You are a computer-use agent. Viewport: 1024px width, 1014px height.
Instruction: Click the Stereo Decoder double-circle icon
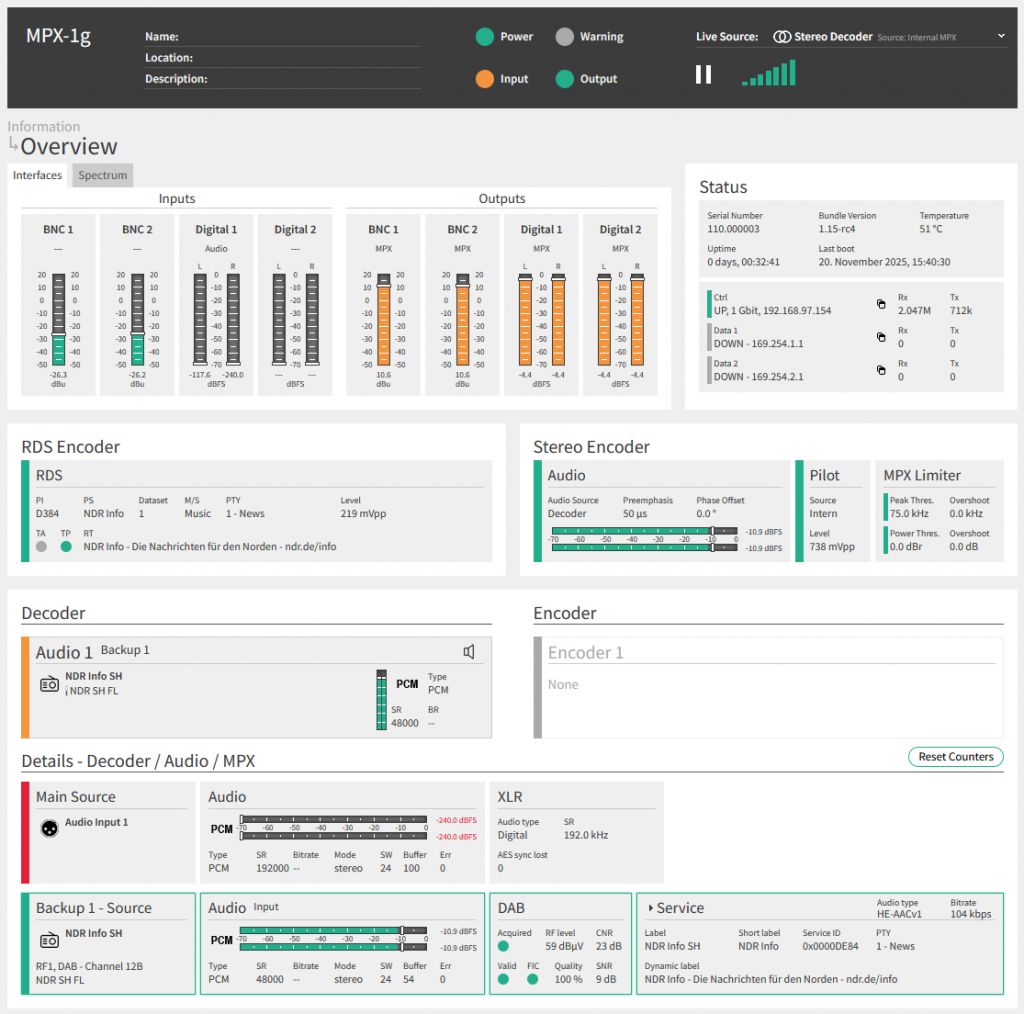click(x=782, y=37)
